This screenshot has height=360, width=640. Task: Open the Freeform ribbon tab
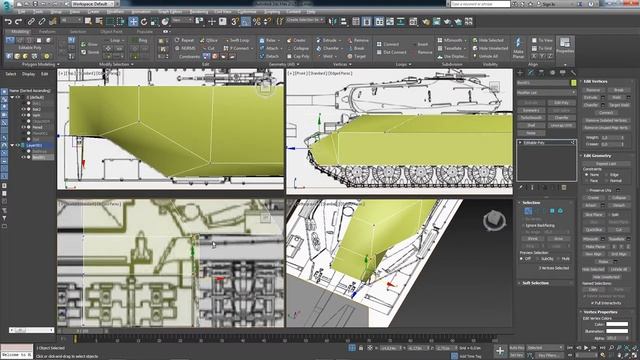coord(47,31)
